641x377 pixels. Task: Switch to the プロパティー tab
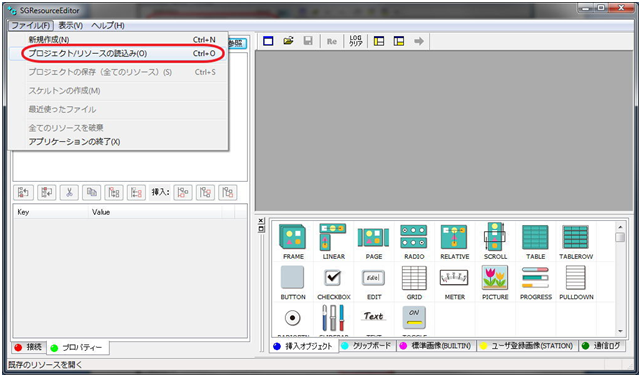(x=78, y=348)
